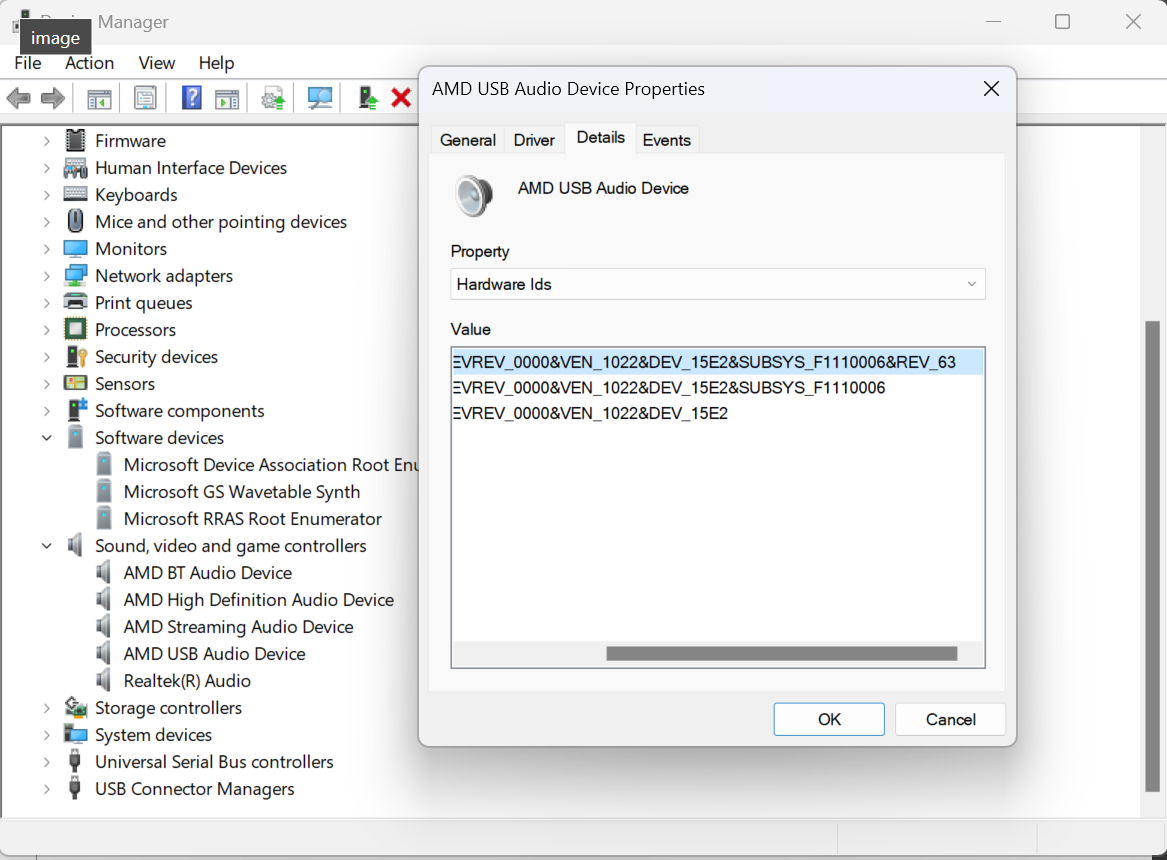Screen dimensions: 1167x860
Task: Click the Network adapters icon
Action: pos(75,275)
